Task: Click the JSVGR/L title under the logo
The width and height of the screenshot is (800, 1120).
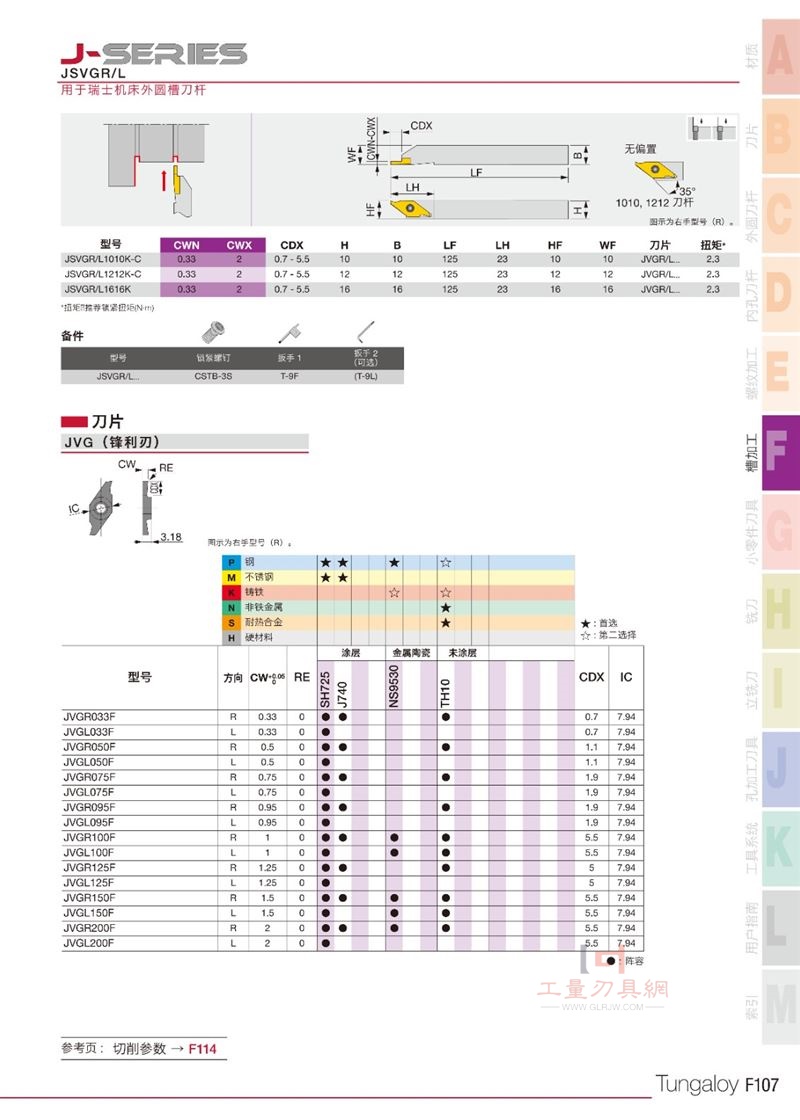Action: pyautogui.click(x=93, y=73)
